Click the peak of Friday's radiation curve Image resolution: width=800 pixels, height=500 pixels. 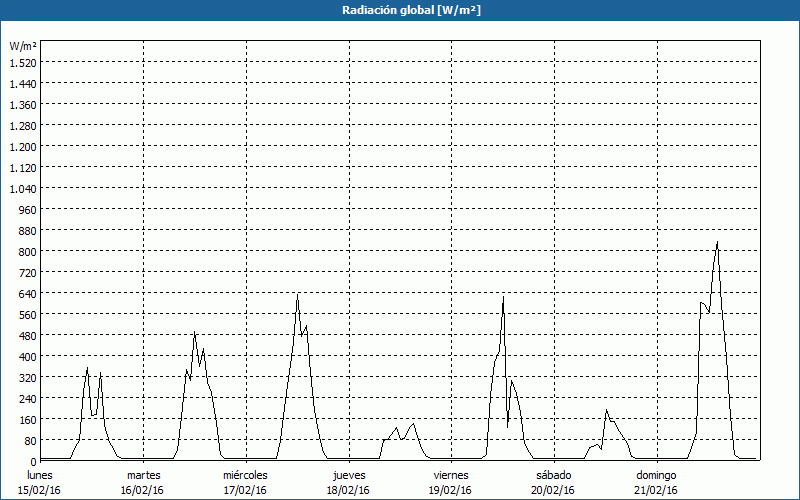click(503, 297)
